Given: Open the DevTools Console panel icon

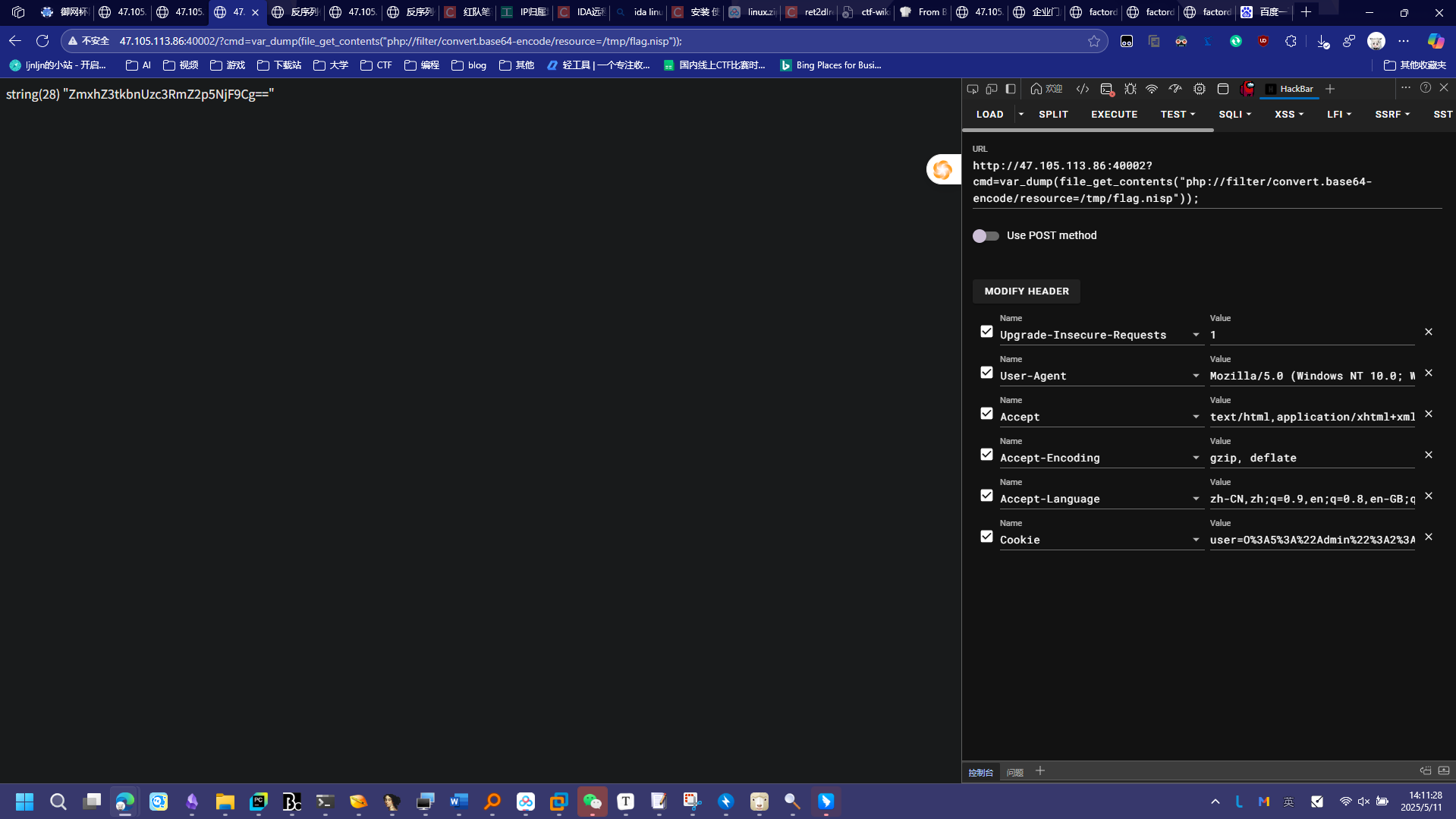Looking at the screenshot, I should 1107,89.
